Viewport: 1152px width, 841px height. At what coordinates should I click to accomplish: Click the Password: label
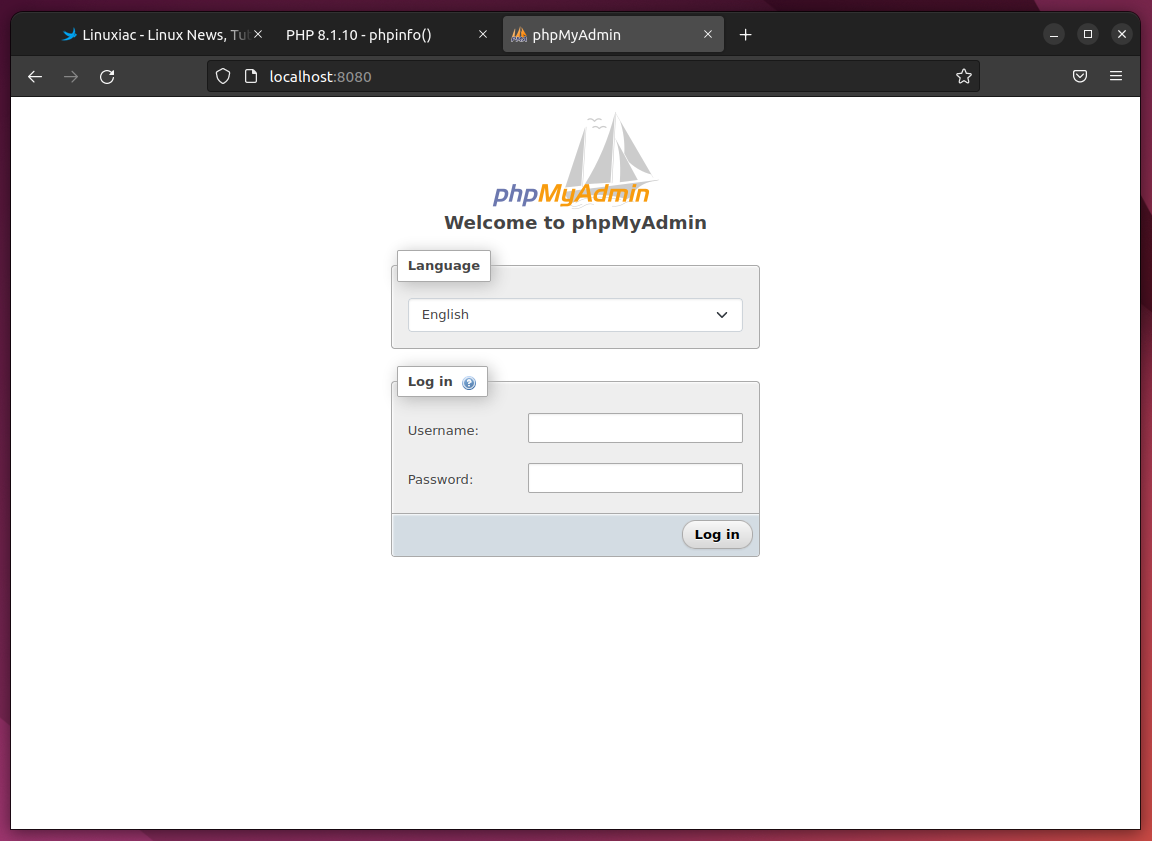tap(440, 480)
